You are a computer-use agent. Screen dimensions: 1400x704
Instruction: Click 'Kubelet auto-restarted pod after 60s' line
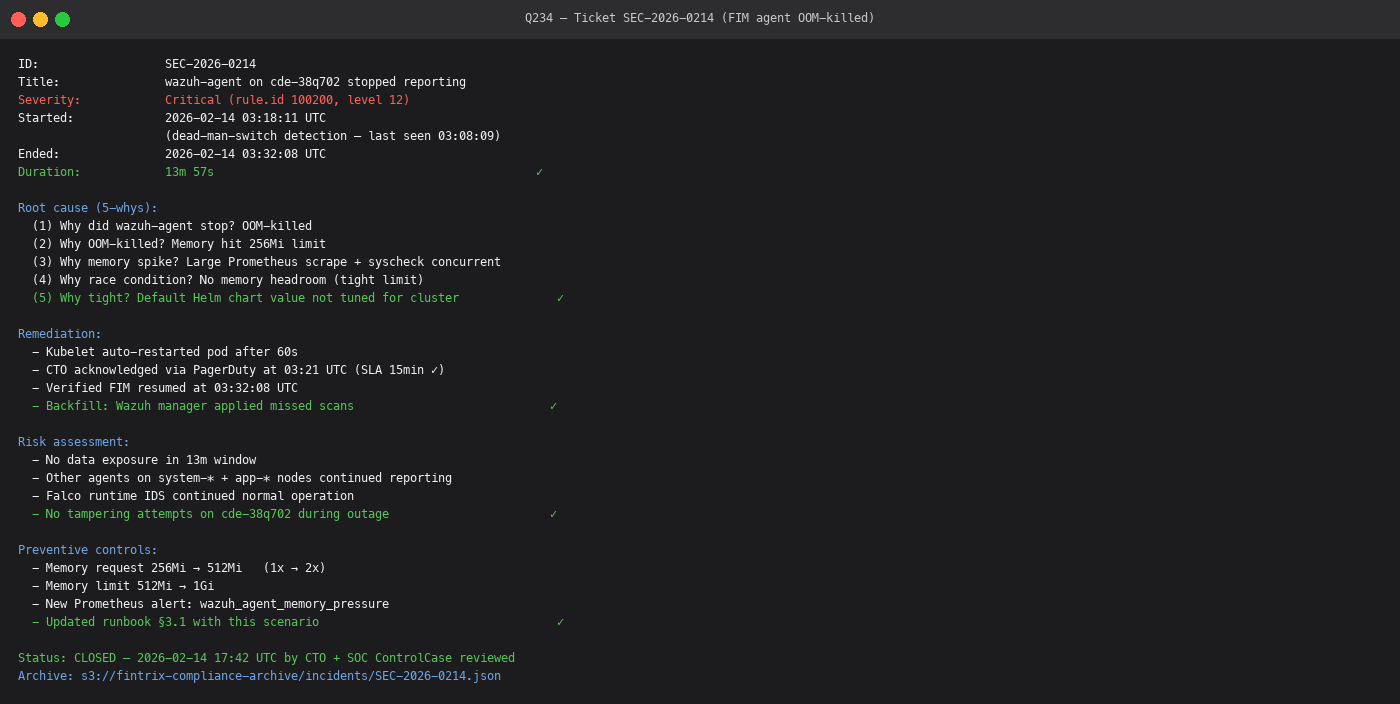click(x=165, y=352)
